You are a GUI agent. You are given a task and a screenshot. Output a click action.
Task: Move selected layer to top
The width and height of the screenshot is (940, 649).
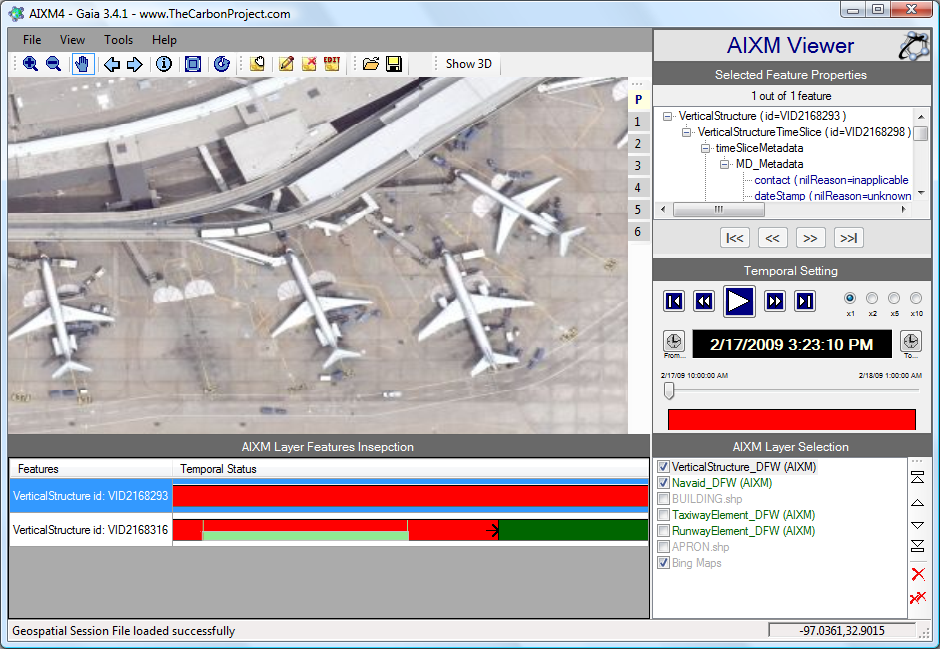pyautogui.click(x=917, y=478)
